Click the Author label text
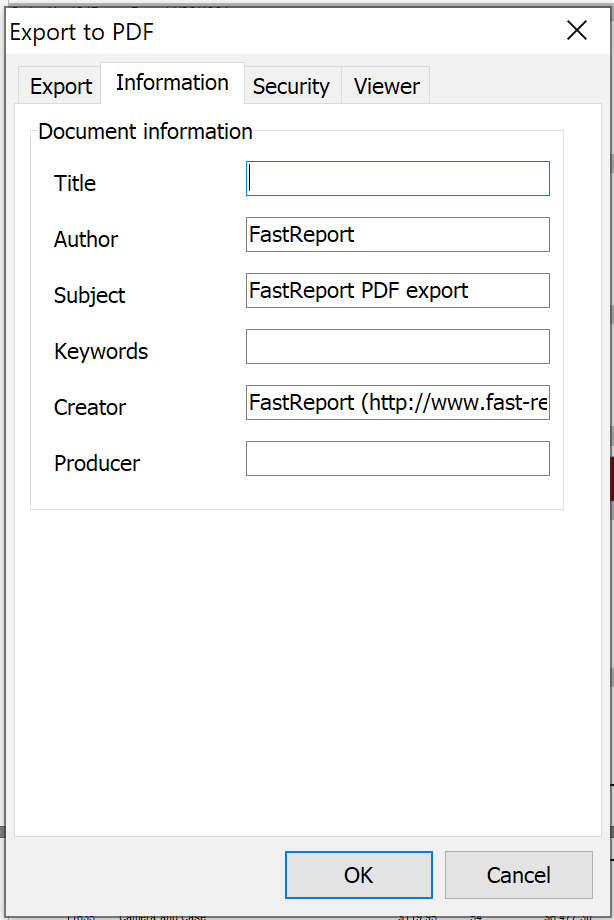Viewport: 614px width, 920px height. (x=86, y=239)
